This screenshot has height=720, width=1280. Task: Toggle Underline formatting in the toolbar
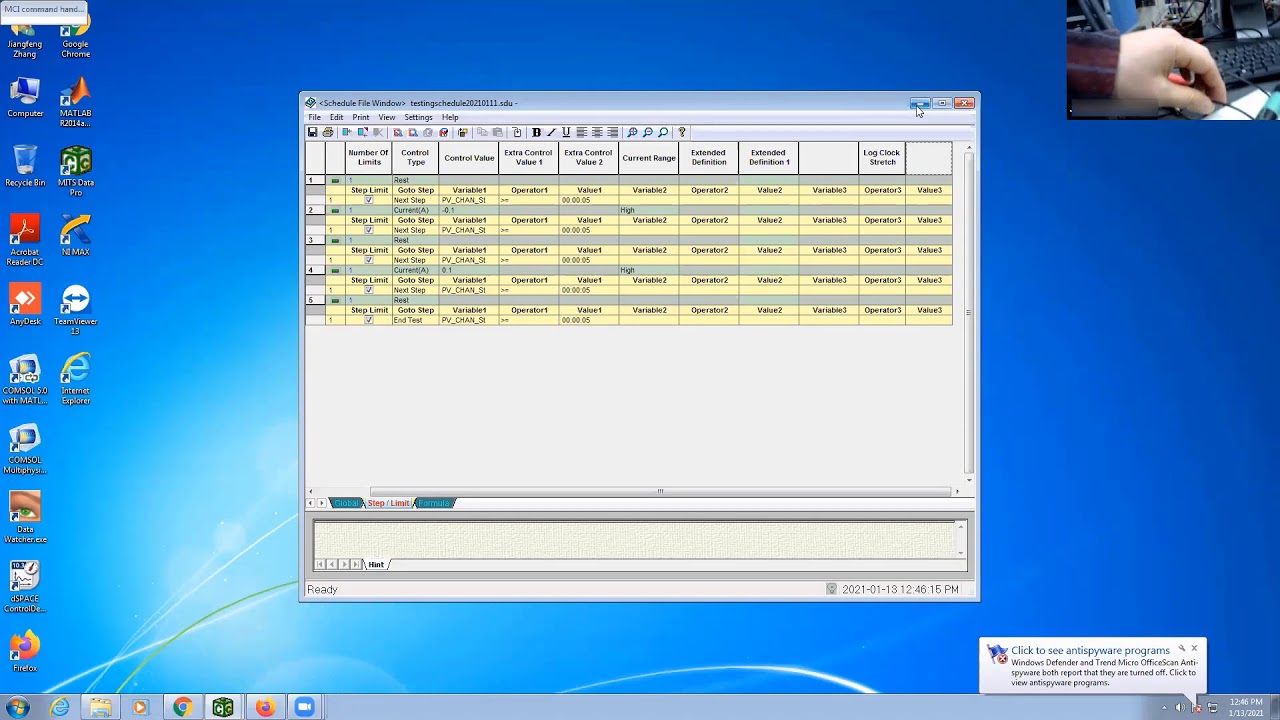(x=566, y=132)
